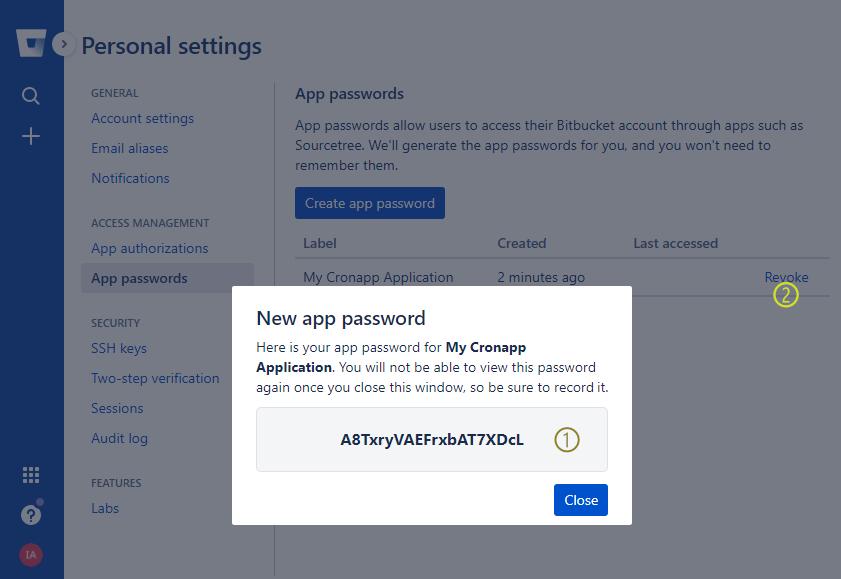Open Two-step verification settings
This screenshot has height=579, width=841.
155,378
